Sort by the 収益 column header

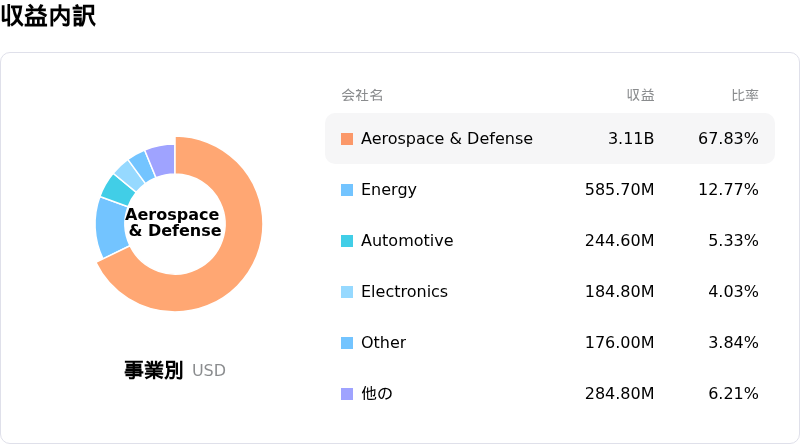click(640, 95)
